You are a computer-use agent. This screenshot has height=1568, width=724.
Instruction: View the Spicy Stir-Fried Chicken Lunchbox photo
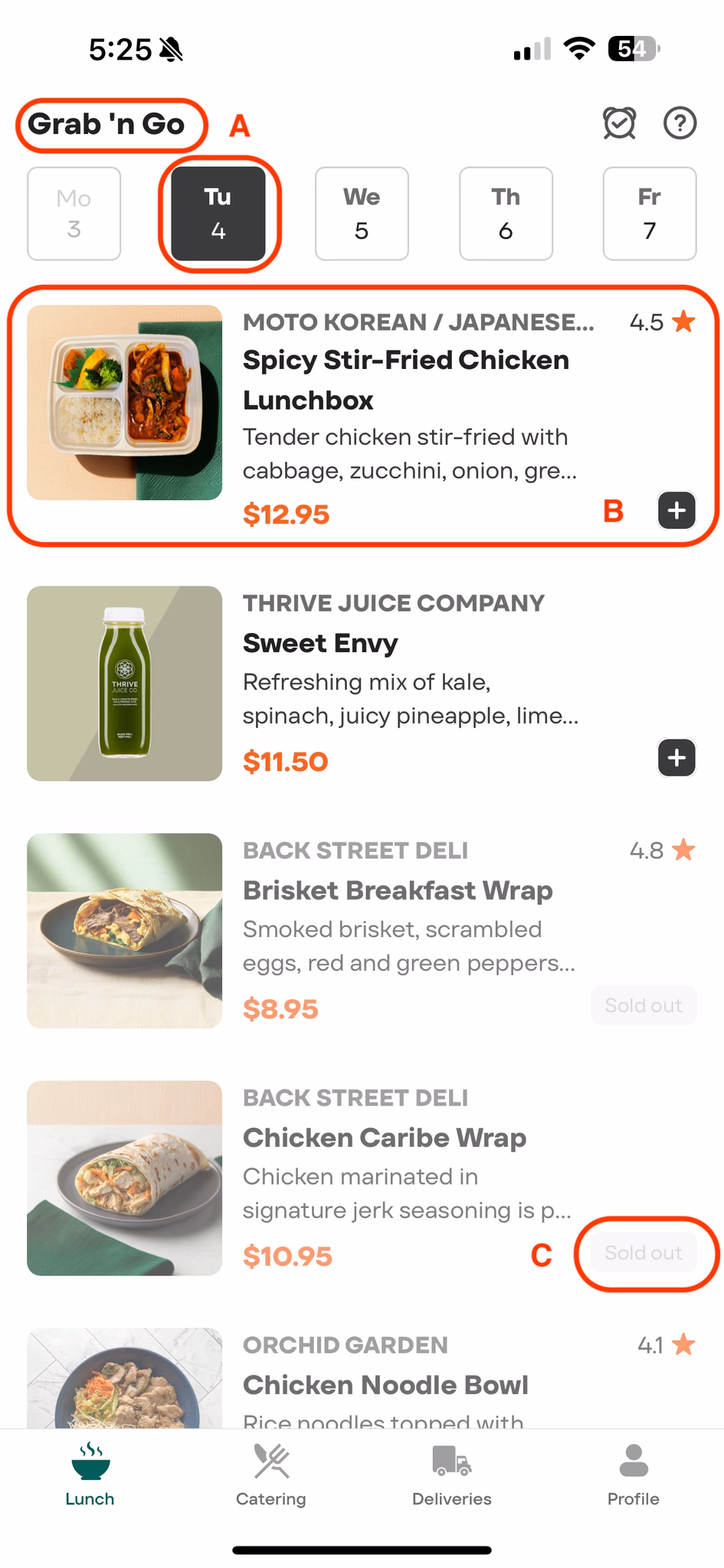pos(124,403)
